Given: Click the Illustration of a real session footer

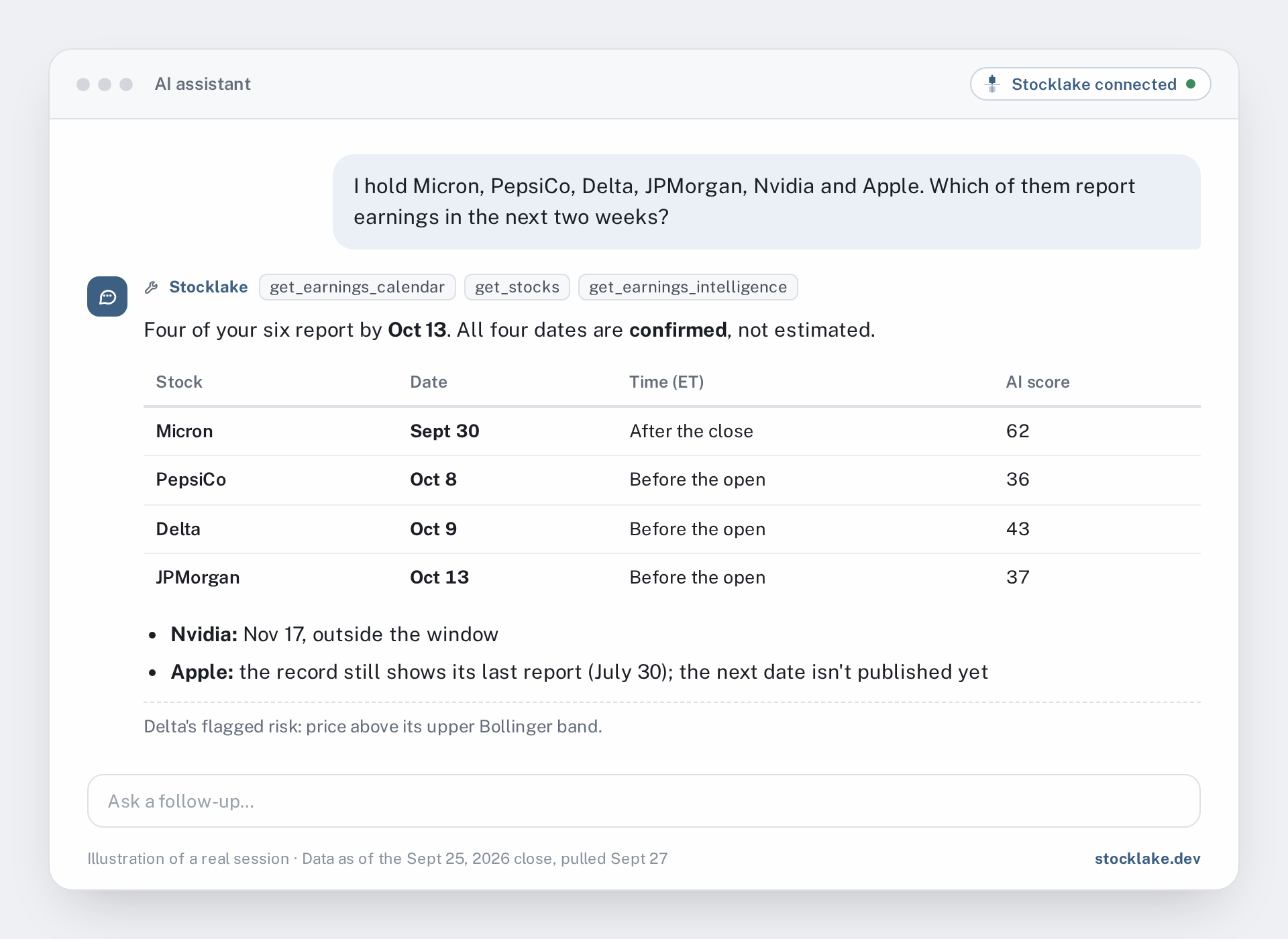Looking at the screenshot, I should pos(378,859).
